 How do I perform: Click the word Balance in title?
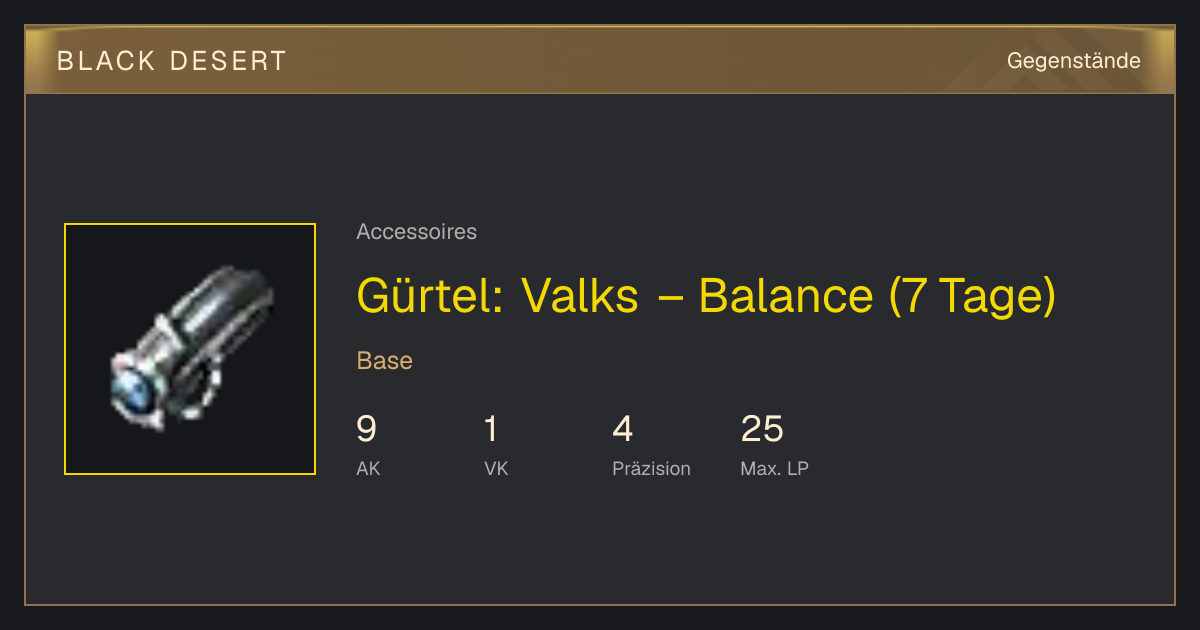click(786, 295)
